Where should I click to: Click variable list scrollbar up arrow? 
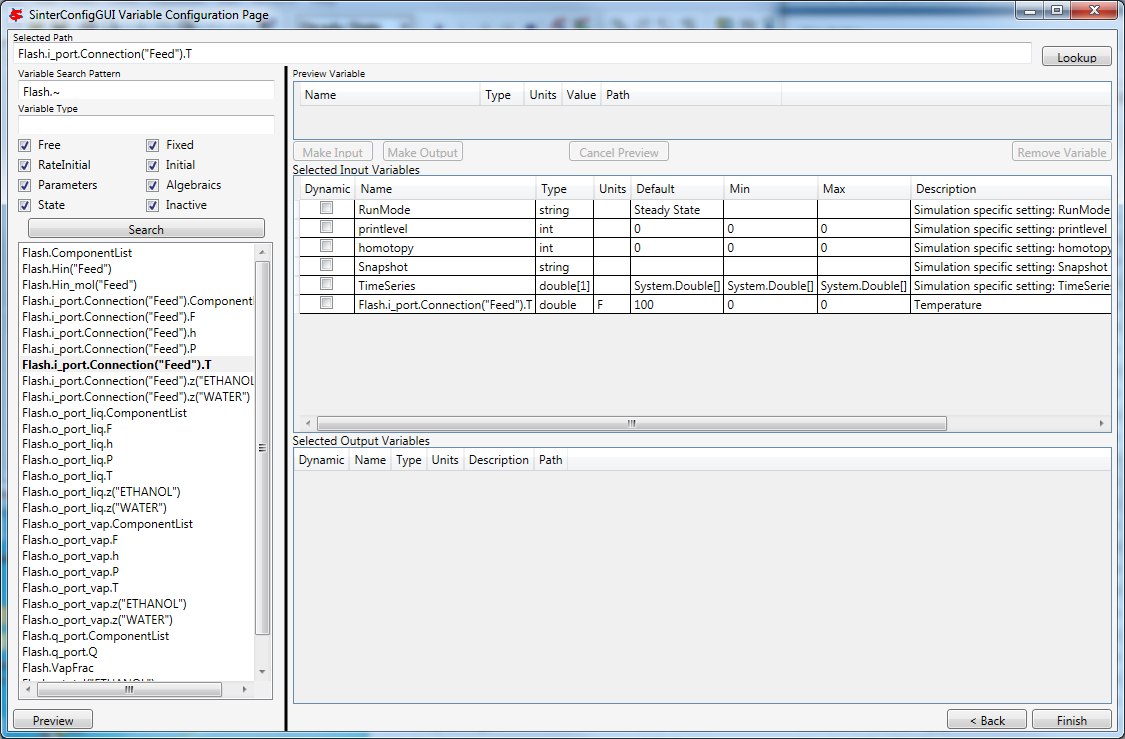262,252
